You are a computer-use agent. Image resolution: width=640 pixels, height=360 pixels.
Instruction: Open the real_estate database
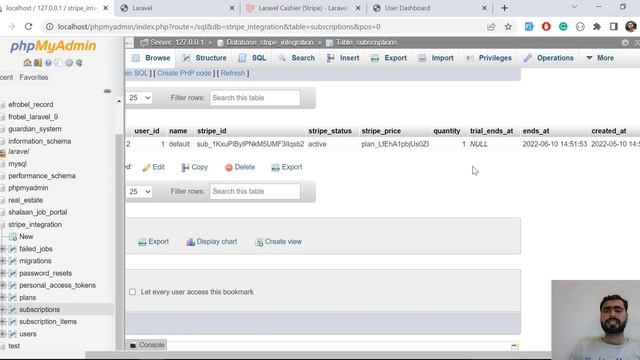[x=25, y=200]
